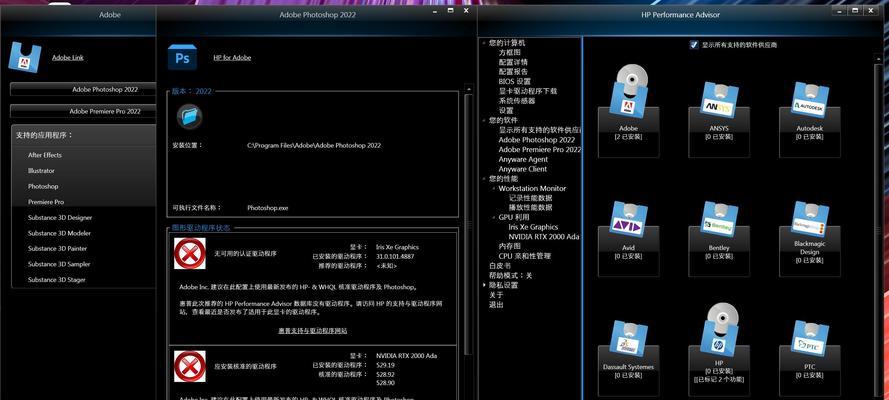Click the red X icon for Iris Xe Graphics
889x400 pixels.
click(x=189, y=253)
